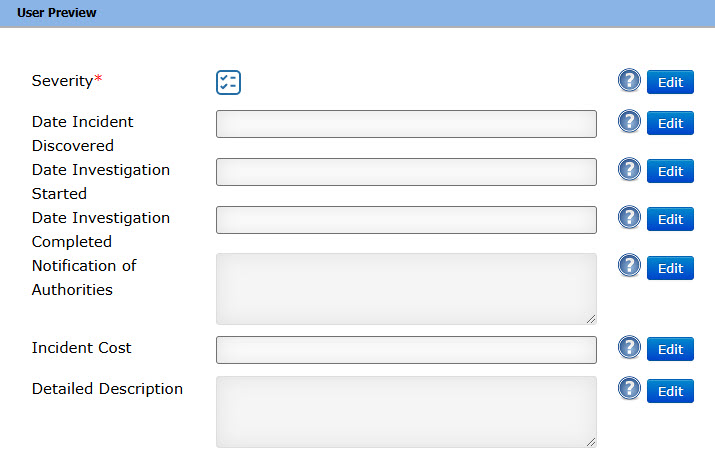This screenshot has height=454, width=715.
Task: Click Edit next to Incident Cost
Action: (x=670, y=349)
